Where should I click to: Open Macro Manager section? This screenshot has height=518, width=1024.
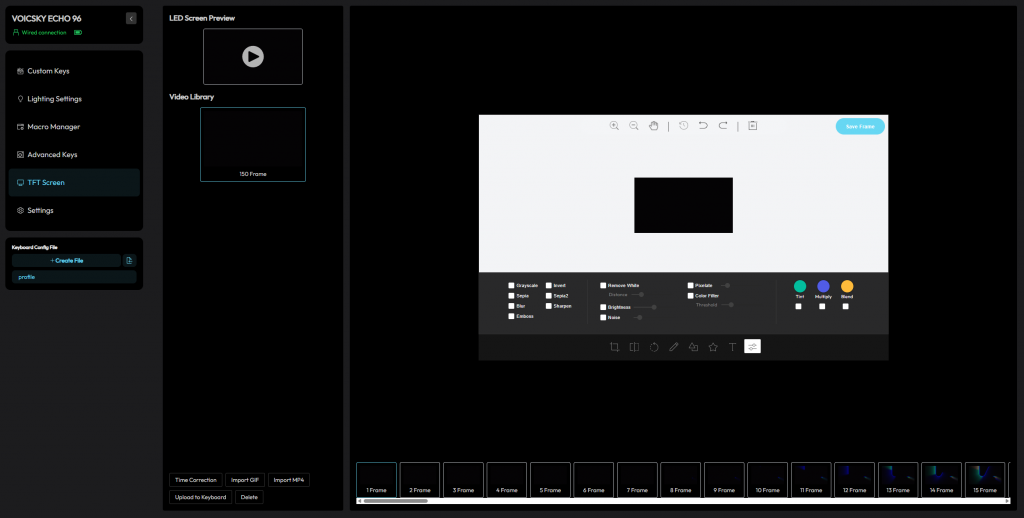[x=74, y=127]
